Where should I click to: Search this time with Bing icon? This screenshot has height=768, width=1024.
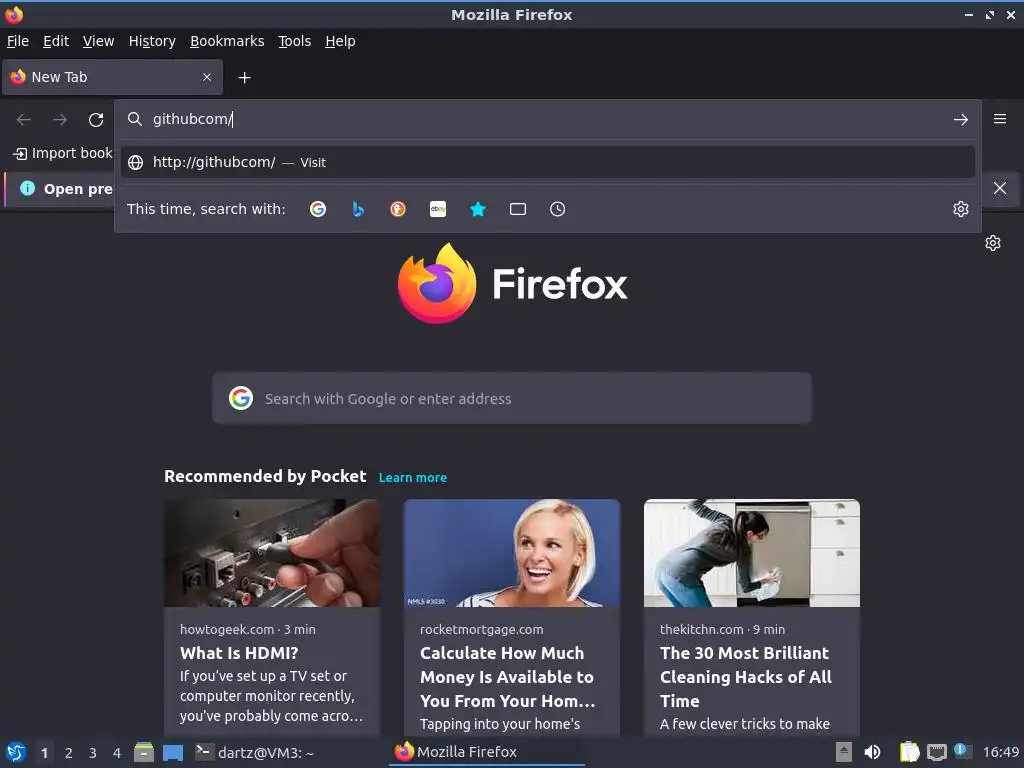tap(358, 209)
